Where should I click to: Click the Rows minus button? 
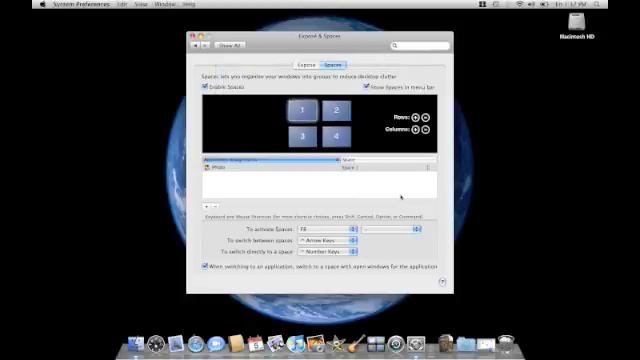425,118
